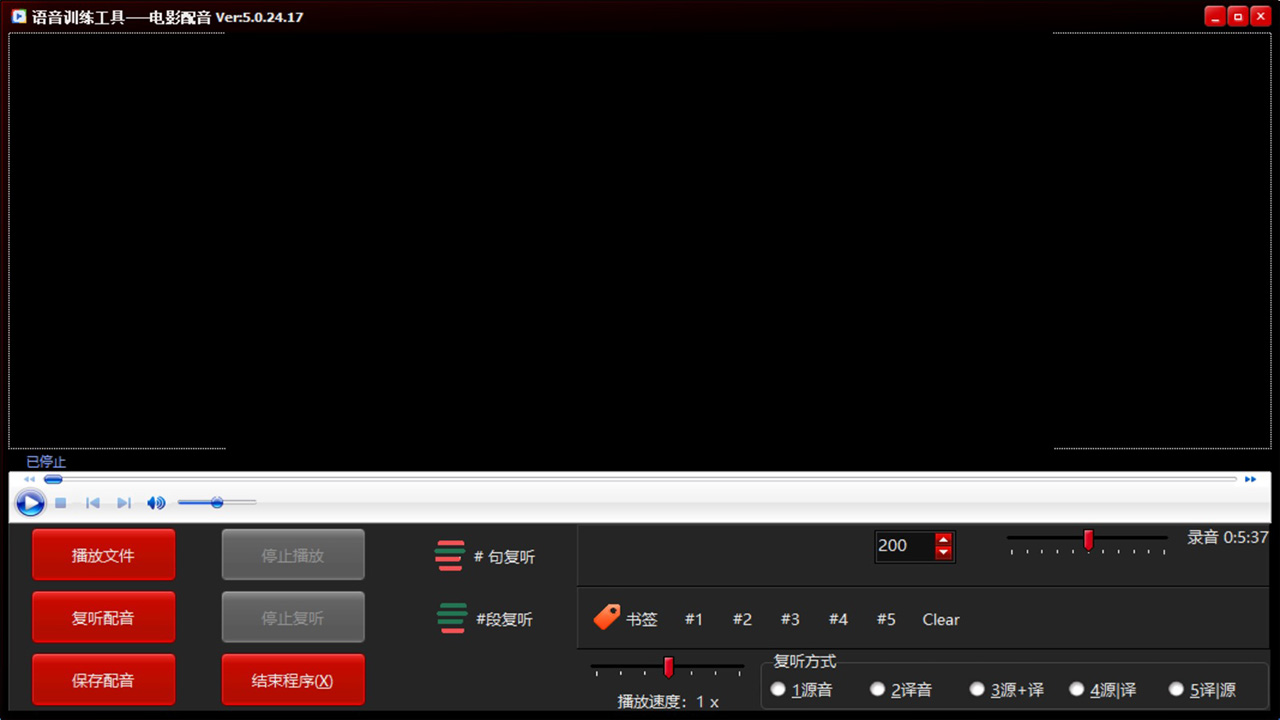Viewport: 1280px width, 720px height.
Task: Jump to bookmark #3
Action: pyautogui.click(x=790, y=619)
